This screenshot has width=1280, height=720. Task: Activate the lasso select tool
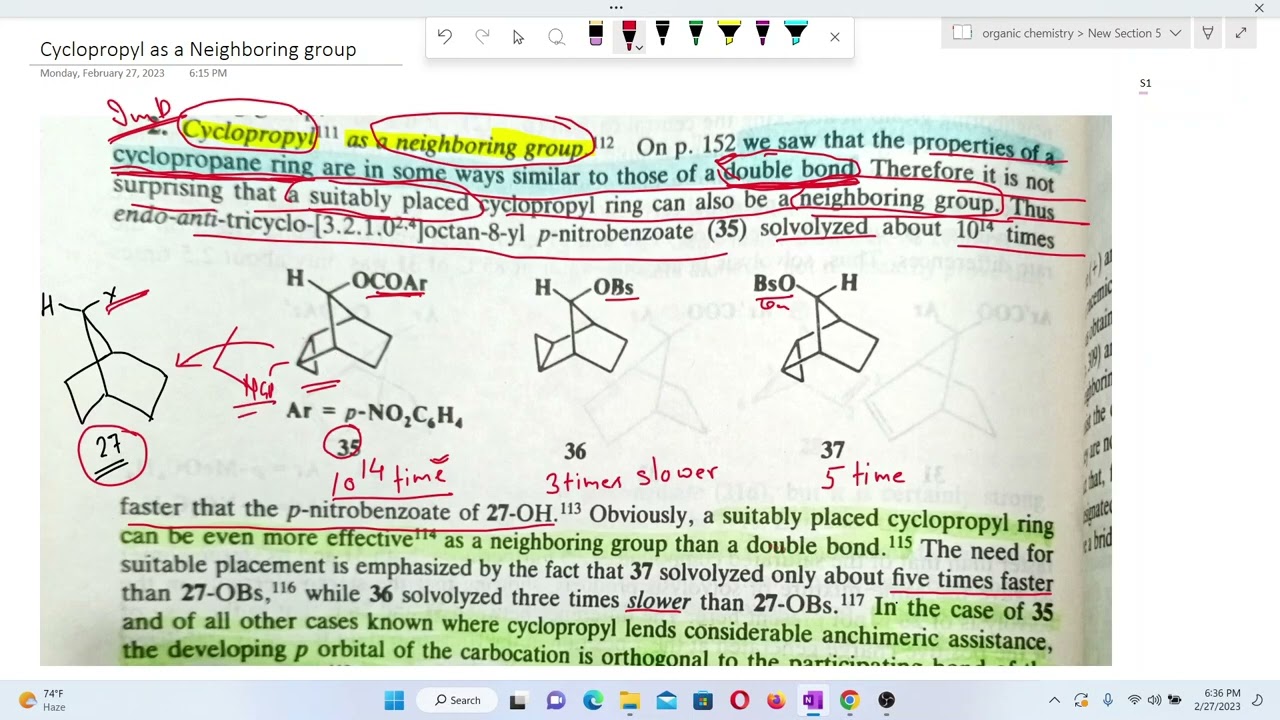(556, 37)
